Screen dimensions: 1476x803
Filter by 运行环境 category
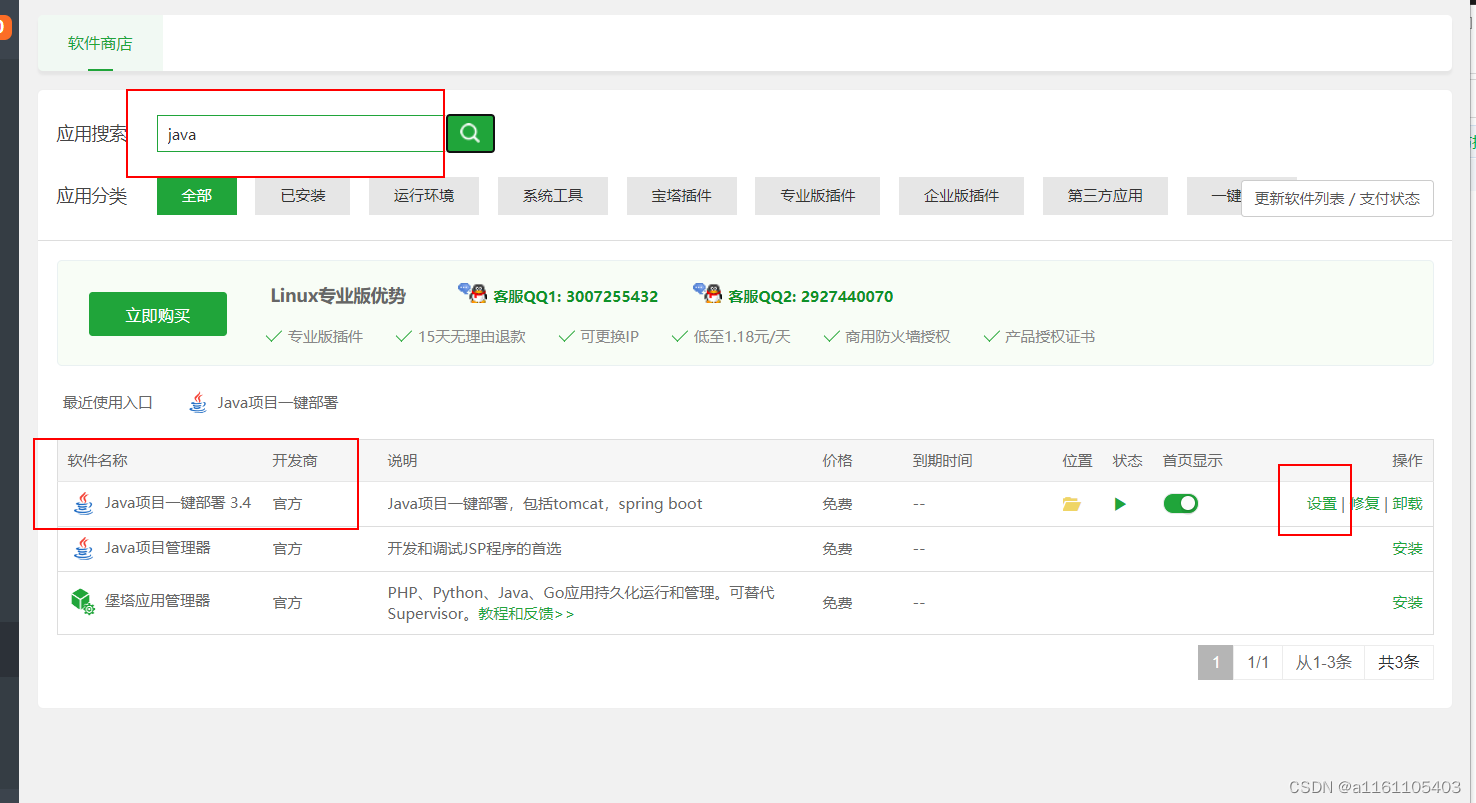pyautogui.click(x=424, y=196)
